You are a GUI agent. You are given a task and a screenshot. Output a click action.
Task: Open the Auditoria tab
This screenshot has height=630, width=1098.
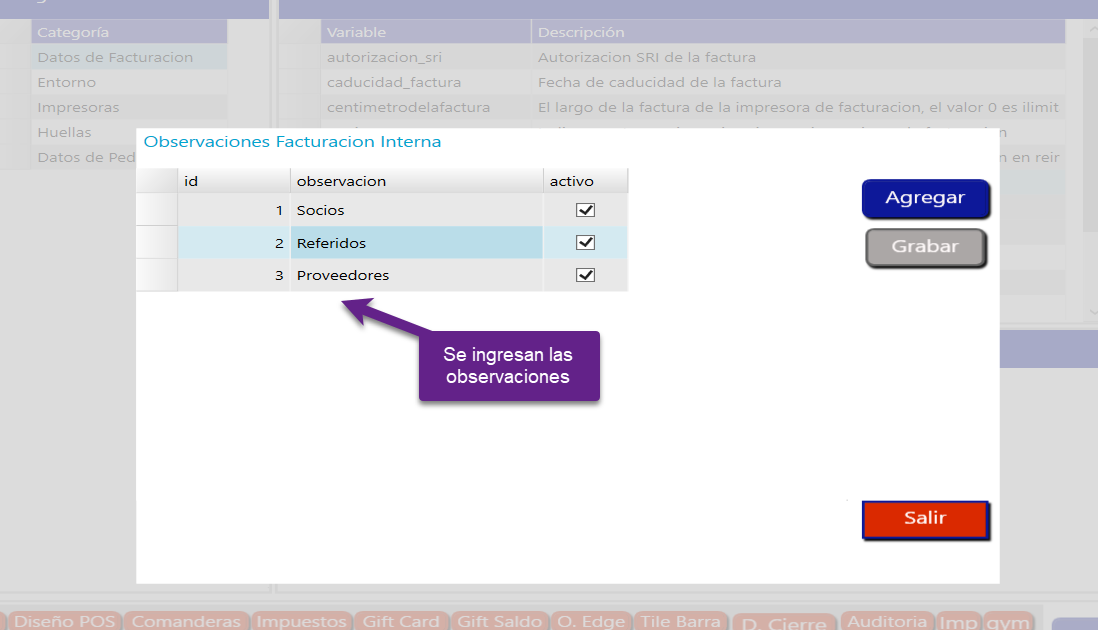tap(886, 622)
